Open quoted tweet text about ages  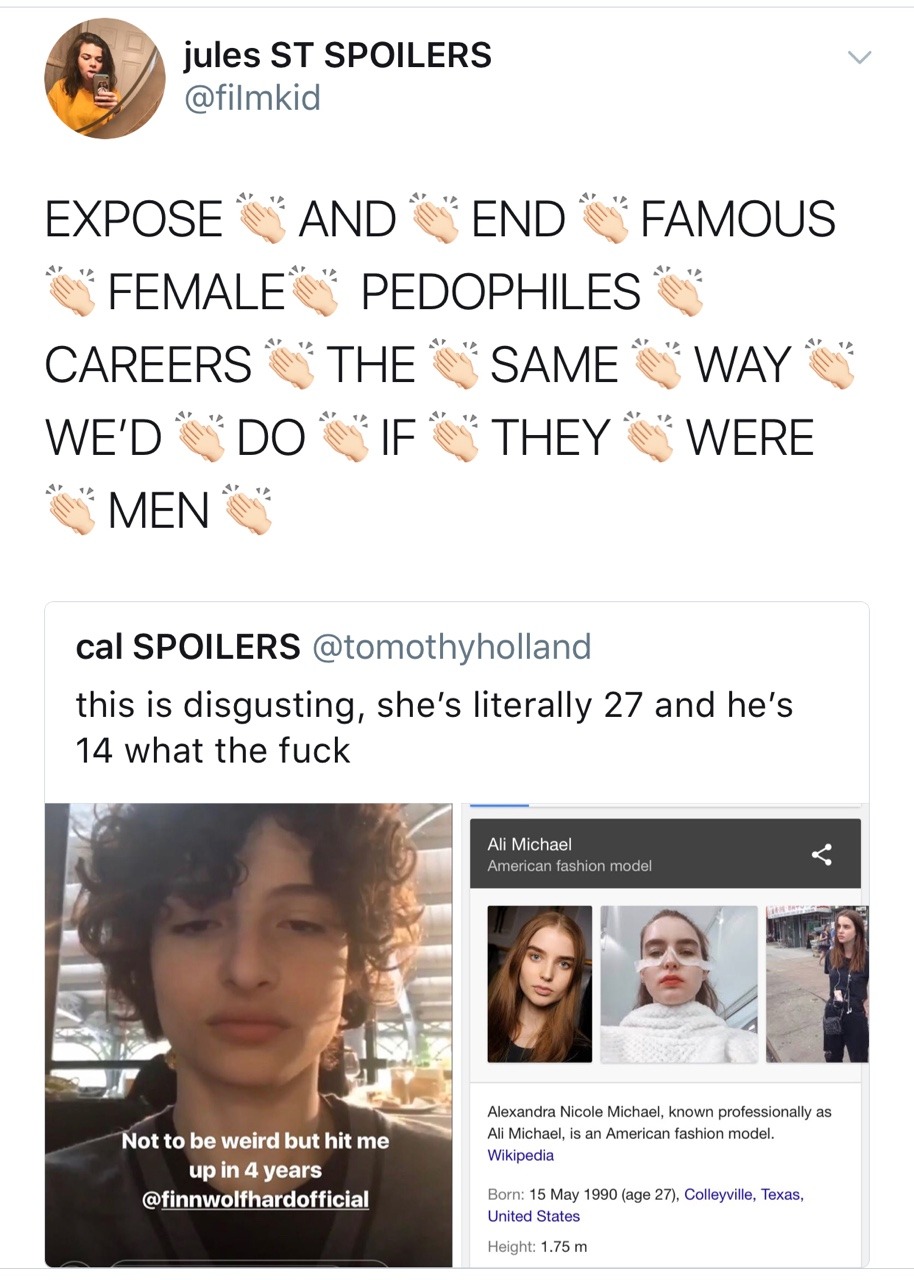[434, 727]
